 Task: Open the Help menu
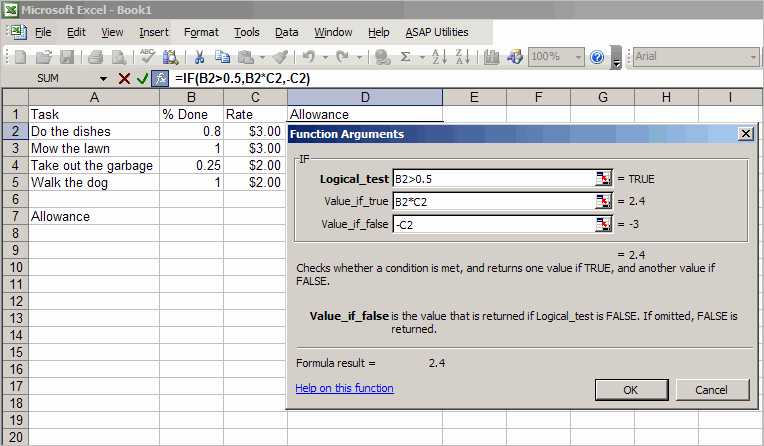tap(379, 32)
